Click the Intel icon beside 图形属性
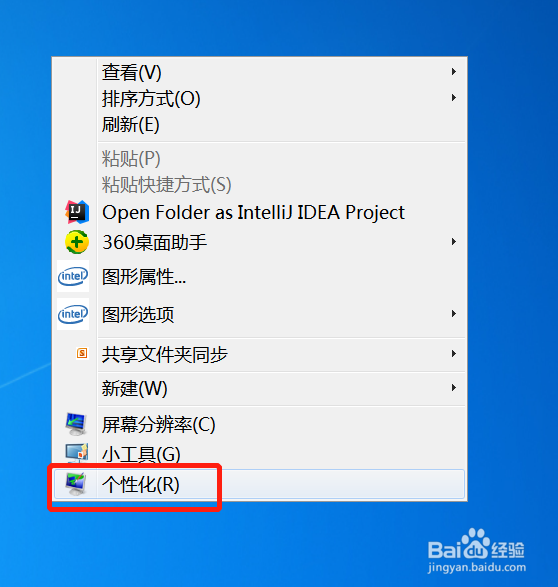 [73, 276]
